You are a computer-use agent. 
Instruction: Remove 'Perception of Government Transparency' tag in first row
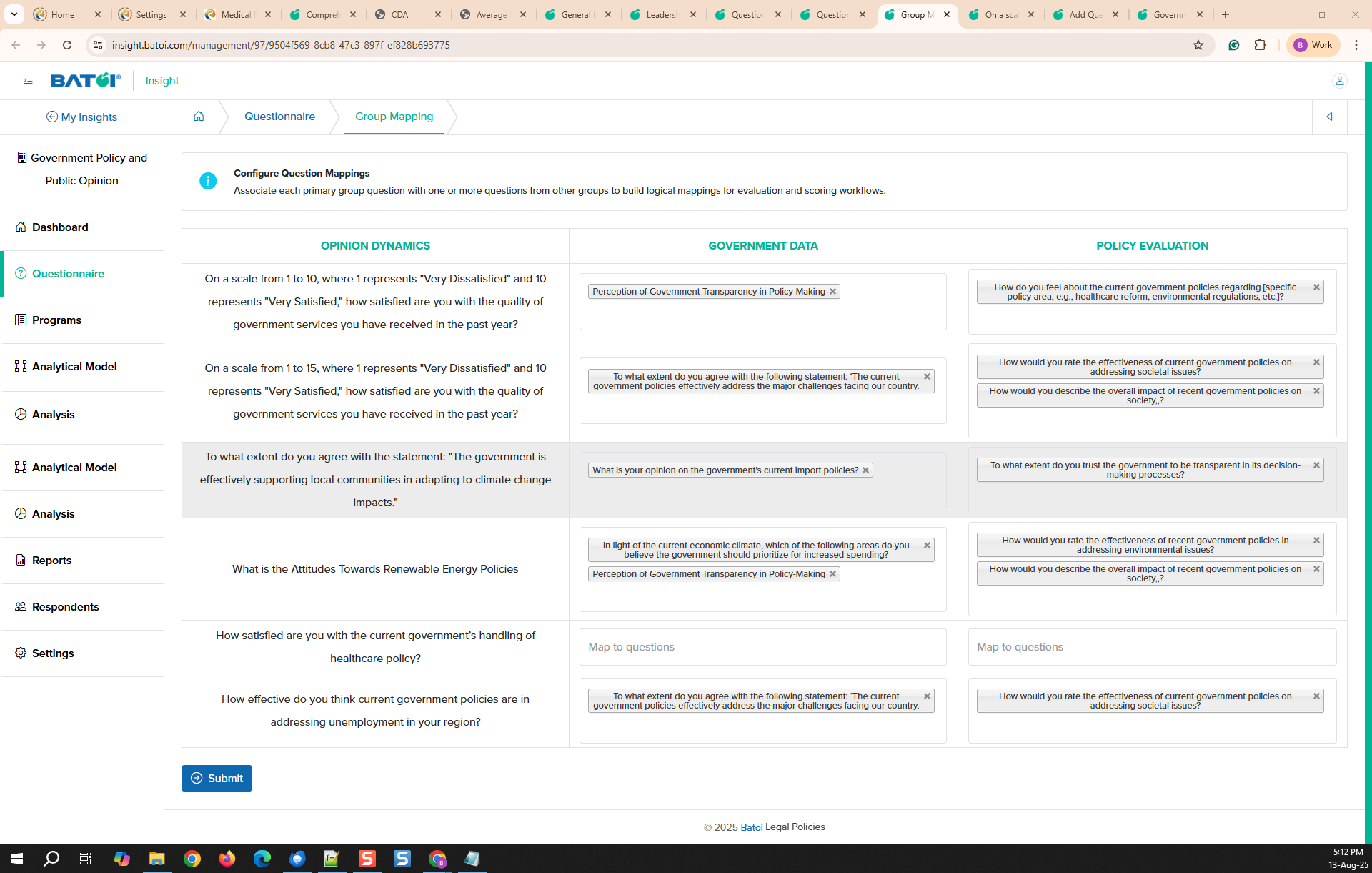(x=832, y=292)
